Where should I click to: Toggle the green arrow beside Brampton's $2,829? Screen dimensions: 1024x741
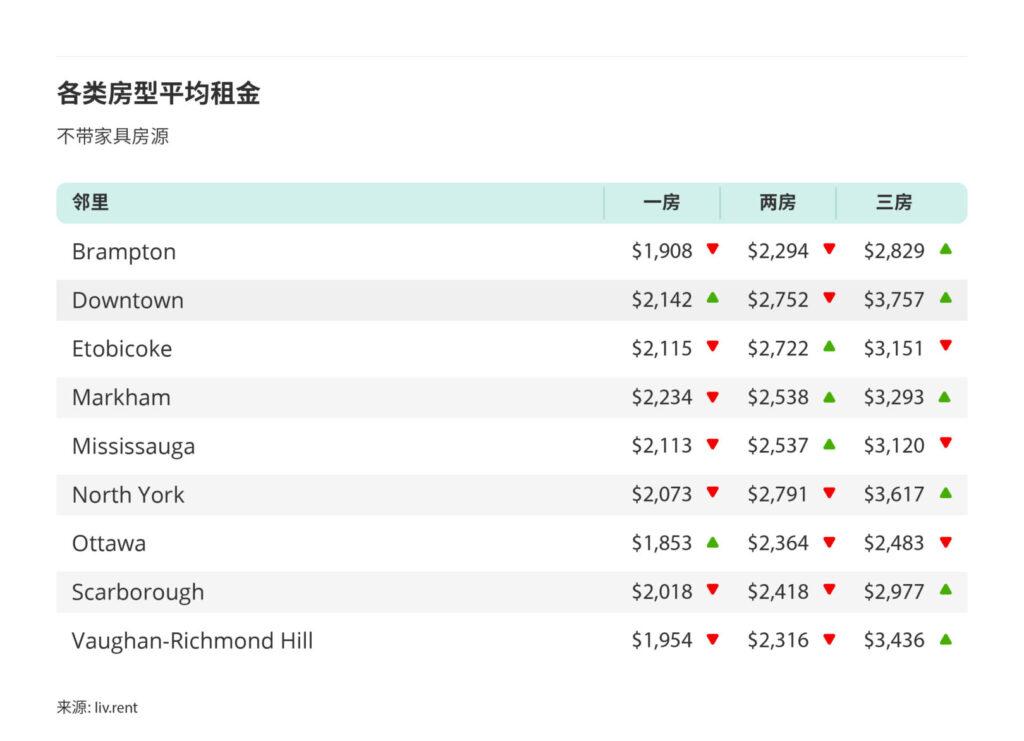946,251
